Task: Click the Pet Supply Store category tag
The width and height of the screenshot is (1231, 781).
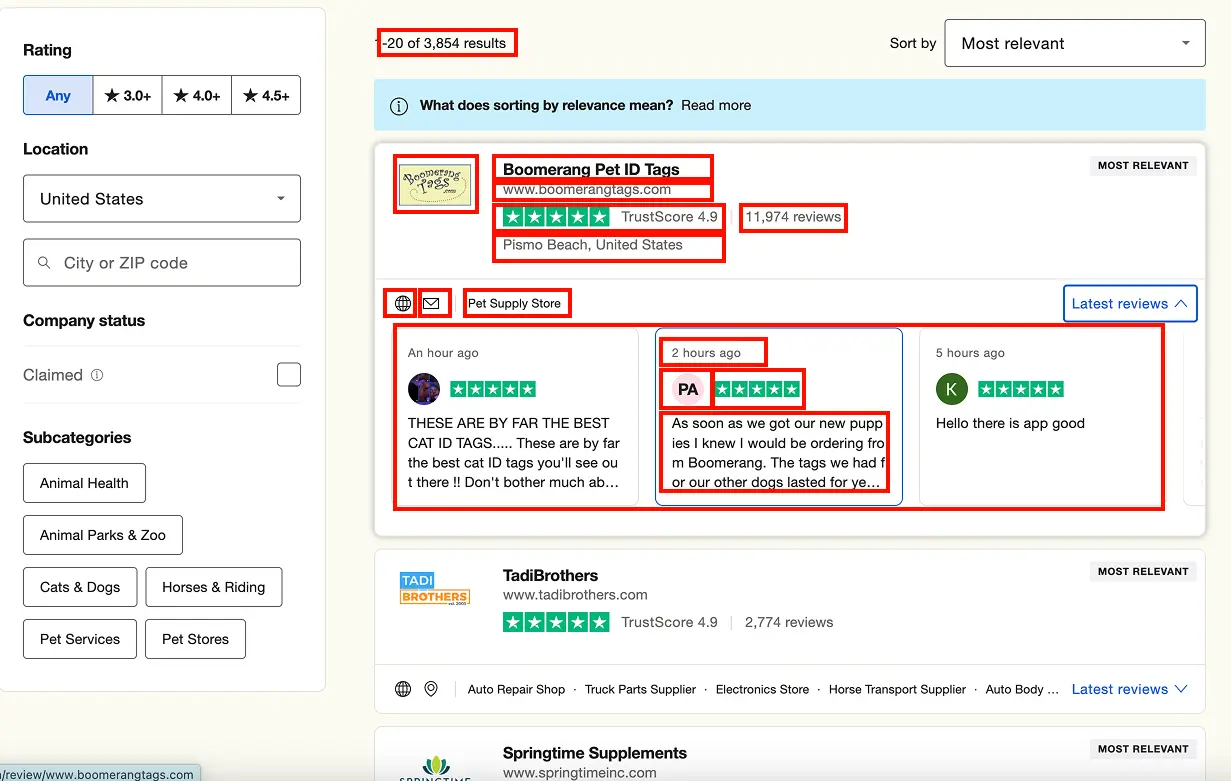Action: coord(515,303)
